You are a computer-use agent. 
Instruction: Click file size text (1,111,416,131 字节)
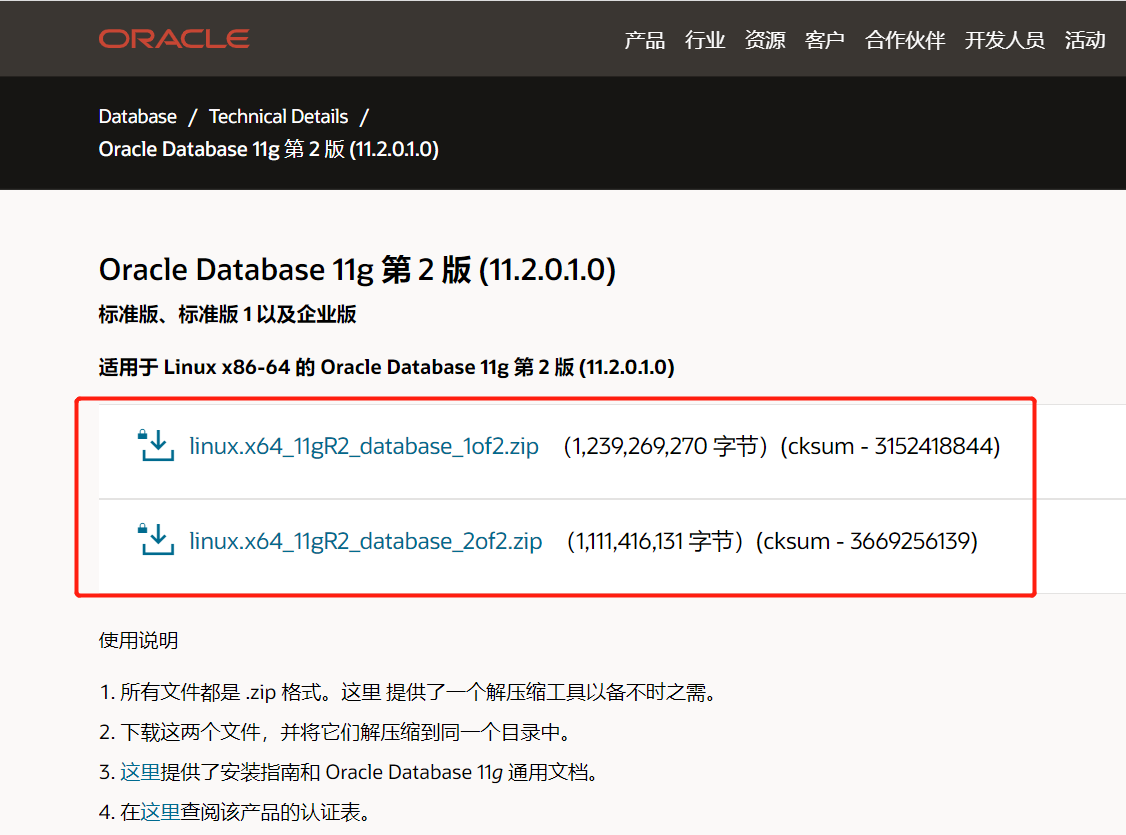(x=655, y=541)
